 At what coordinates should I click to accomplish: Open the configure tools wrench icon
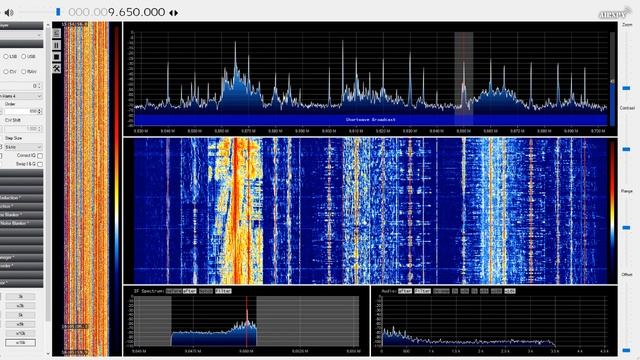(57, 69)
